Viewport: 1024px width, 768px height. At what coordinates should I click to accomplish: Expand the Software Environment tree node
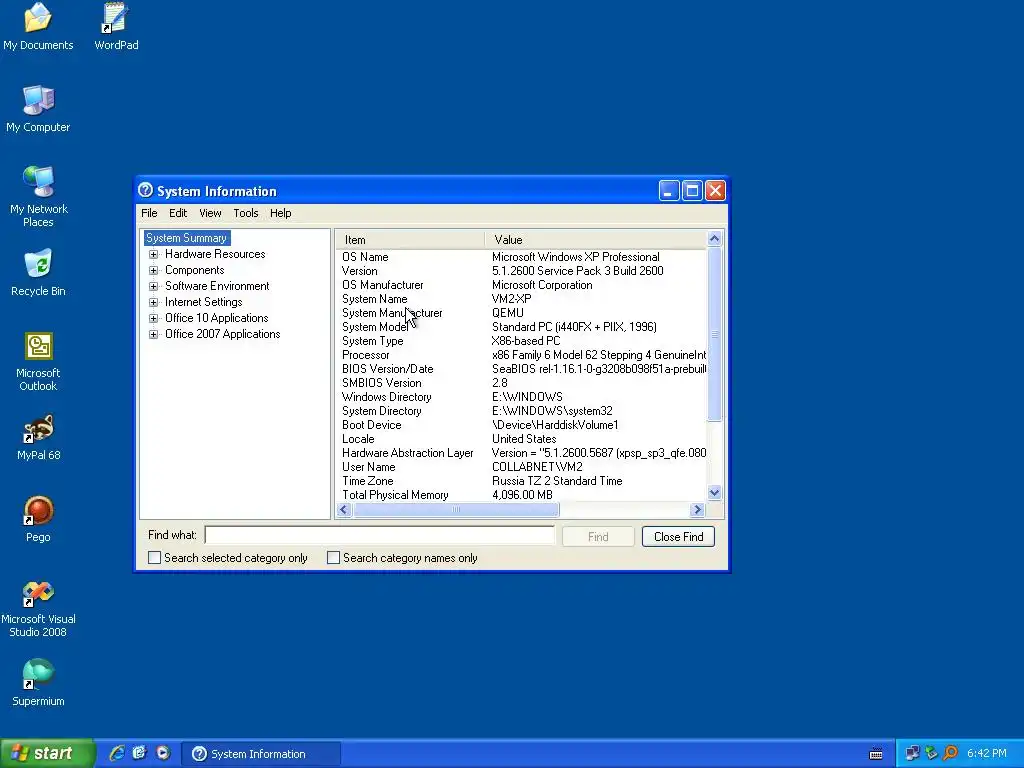tap(153, 286)
